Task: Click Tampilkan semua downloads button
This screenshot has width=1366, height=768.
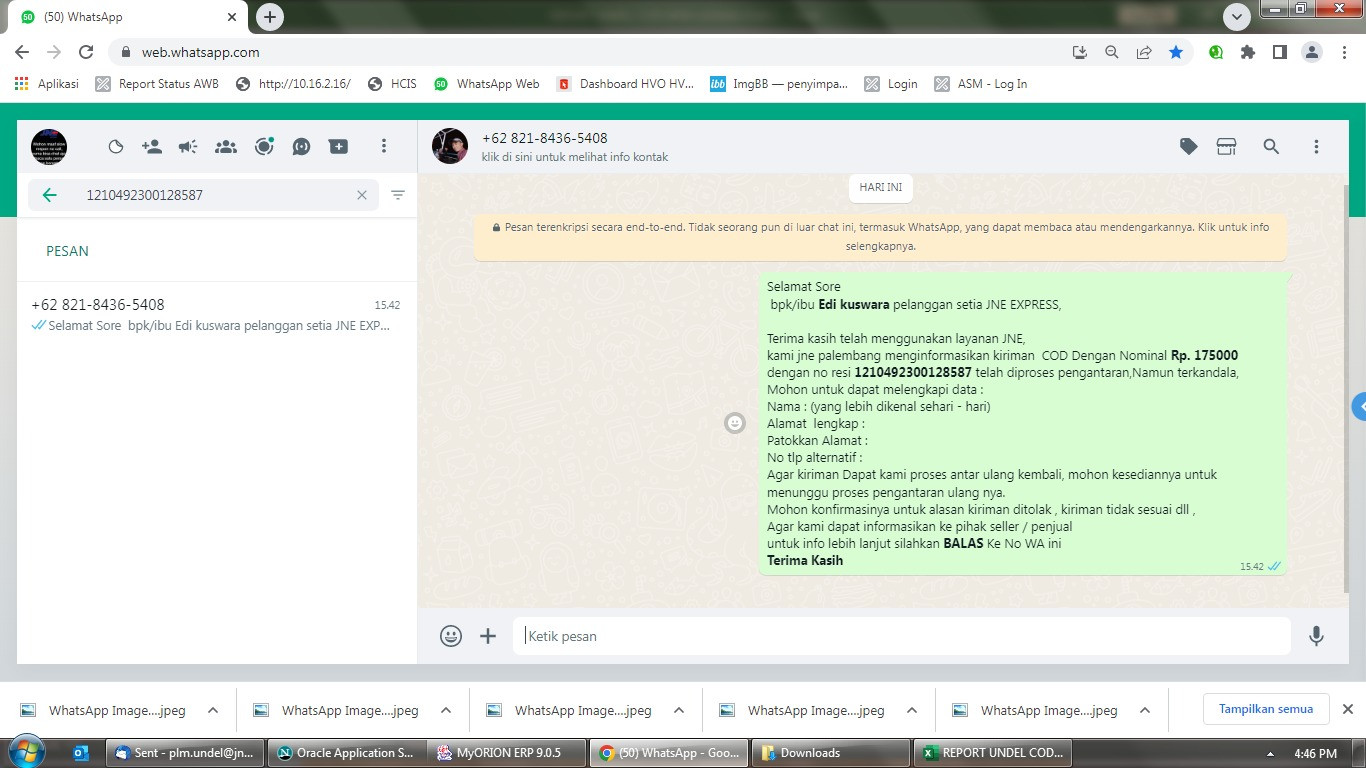Action: (1266, 709)
